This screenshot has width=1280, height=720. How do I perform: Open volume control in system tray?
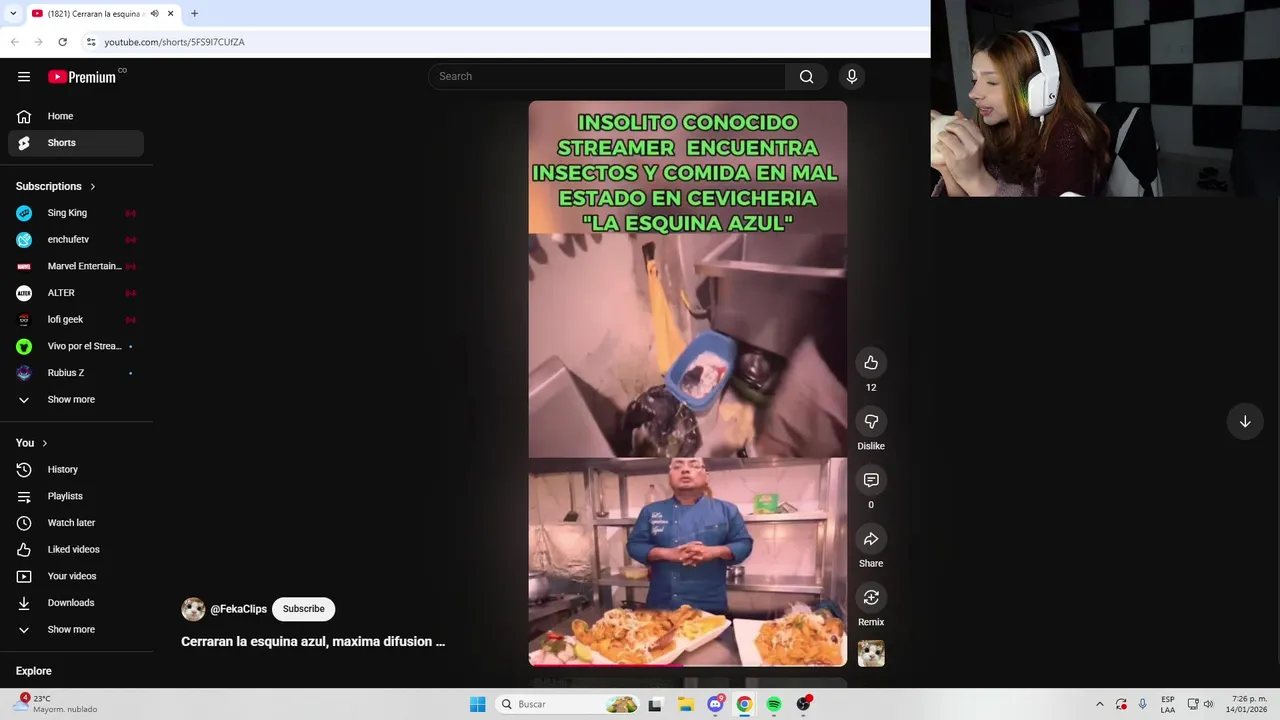point(1209,704)
